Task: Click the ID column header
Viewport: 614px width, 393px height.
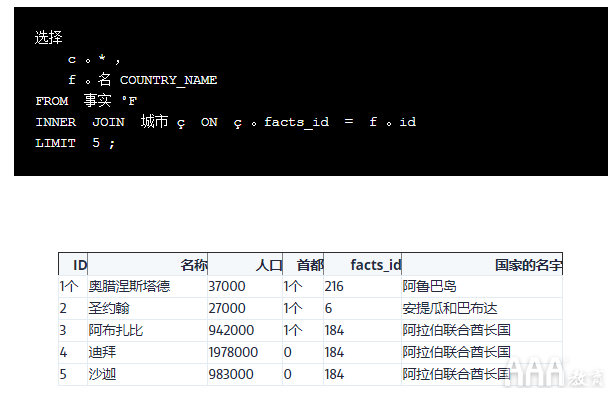Action: (x=73, y=265)
